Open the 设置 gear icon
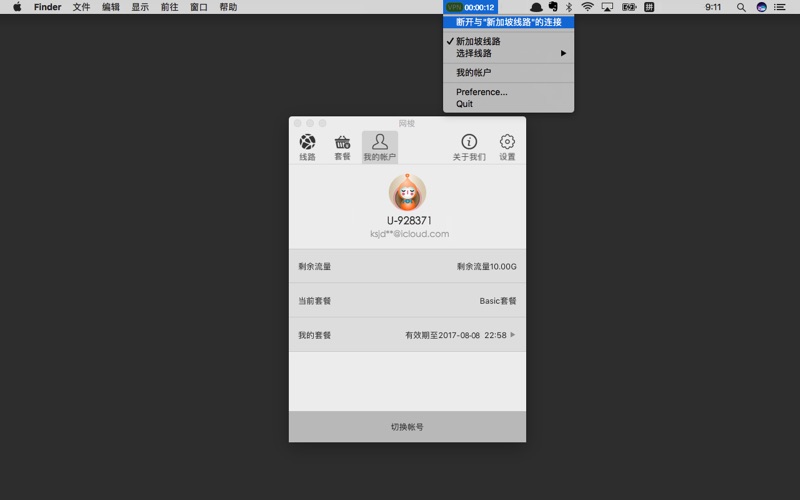Viewport: 800px width, 500px height. coord(507,146)
